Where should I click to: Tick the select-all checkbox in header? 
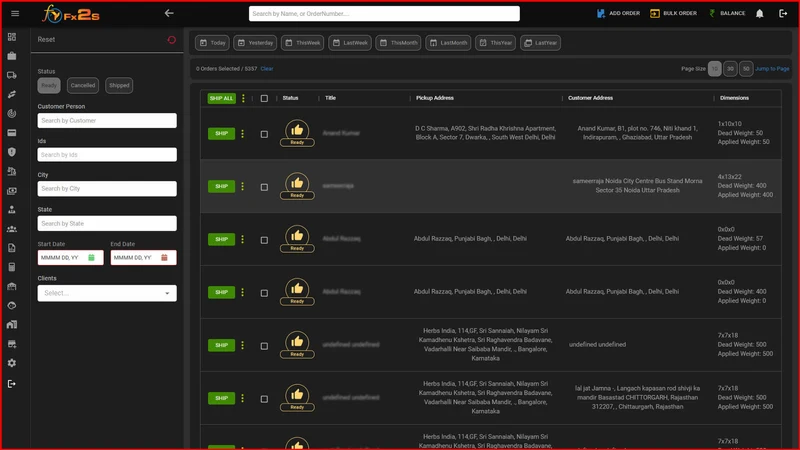[264, 98]
